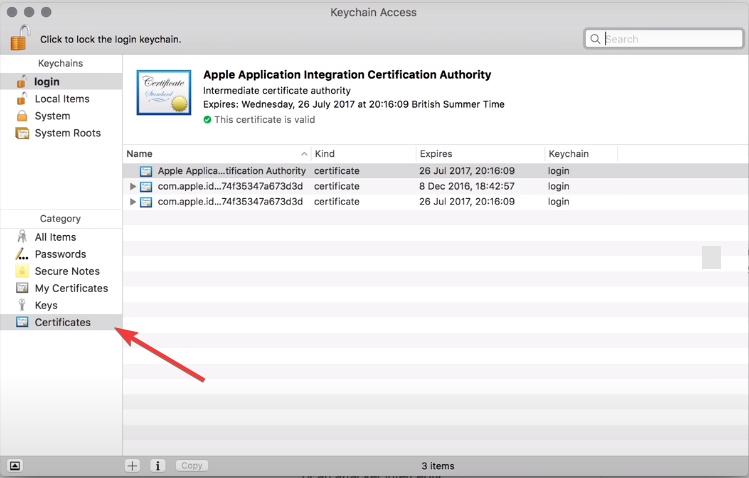
Task: Click the System keychain locked padlock icon
Action: (x=22, y=116)
